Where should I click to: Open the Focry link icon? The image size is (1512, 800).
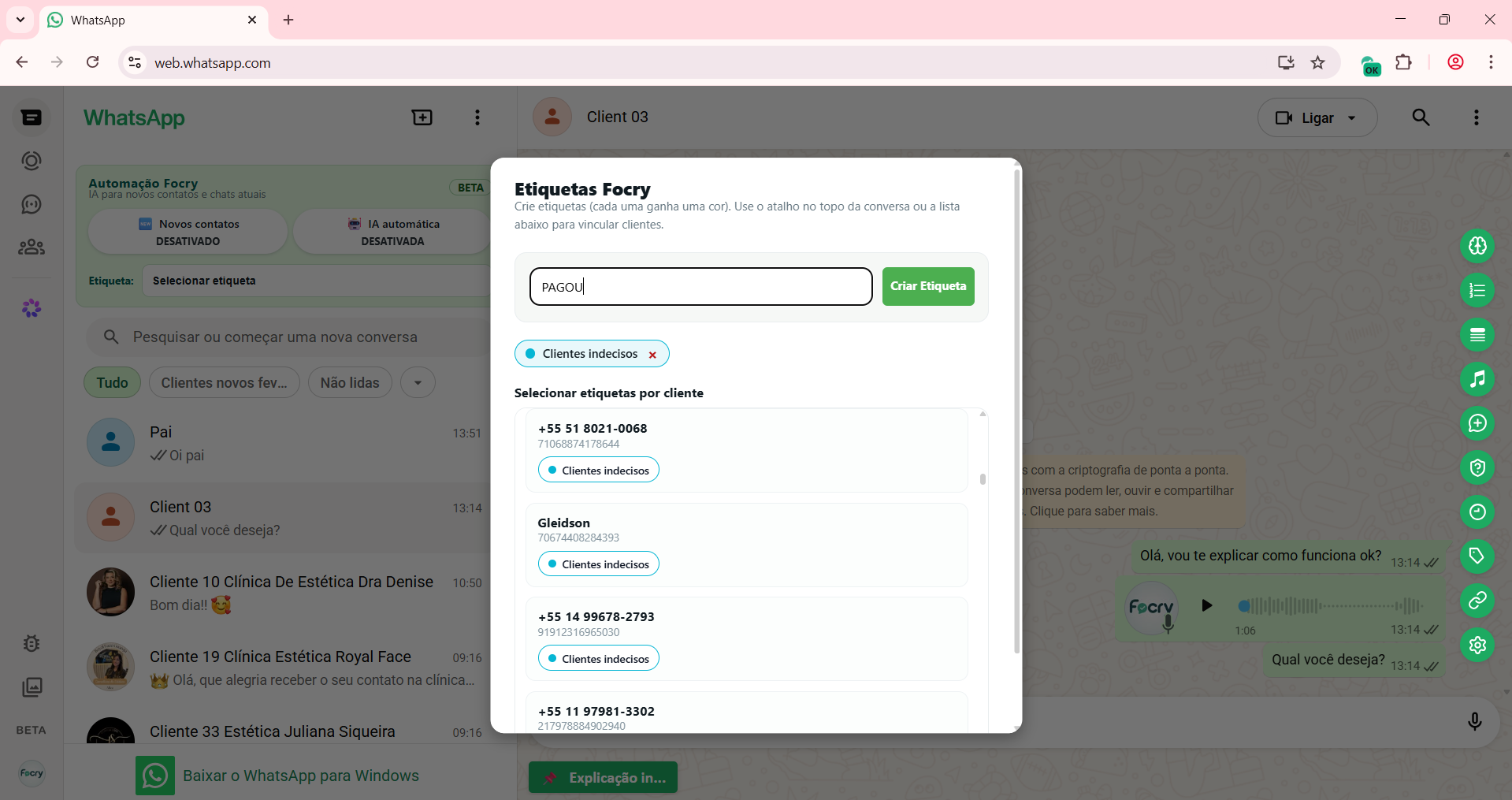1477,601
